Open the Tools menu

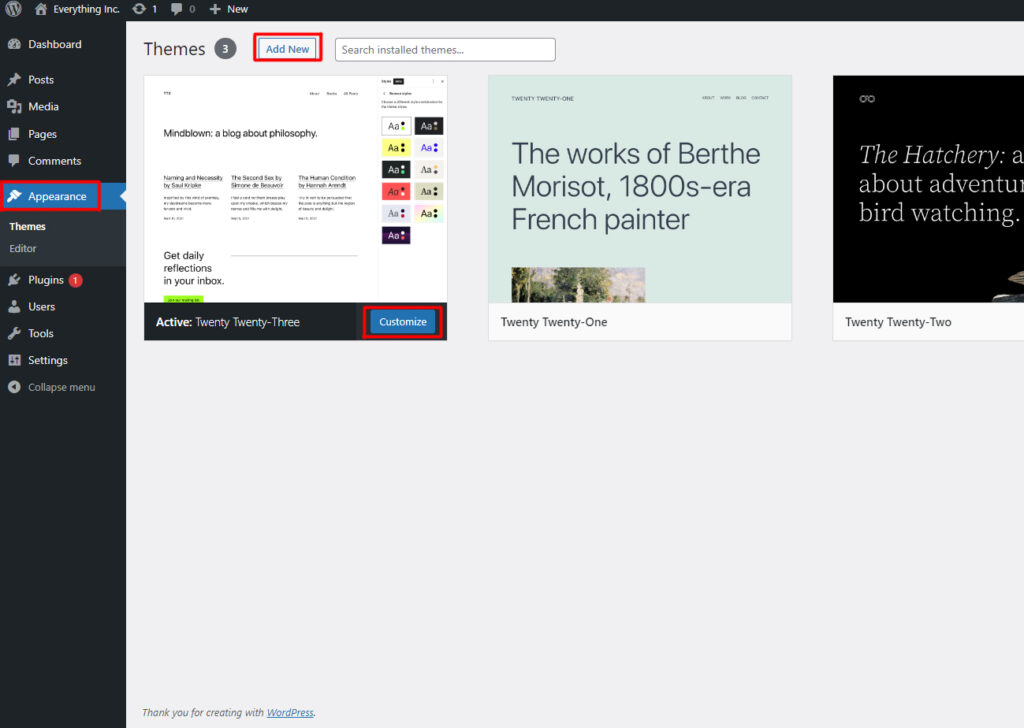coord(41,334)
